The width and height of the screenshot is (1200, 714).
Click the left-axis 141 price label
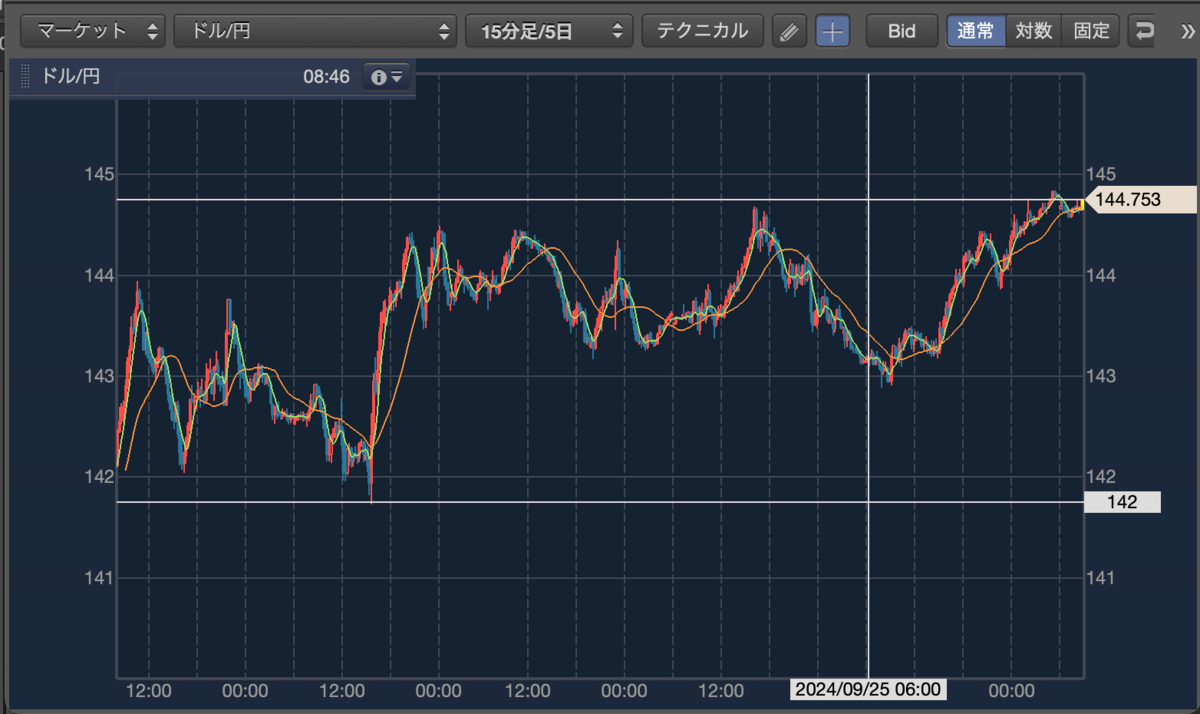[x=99, y=578]
